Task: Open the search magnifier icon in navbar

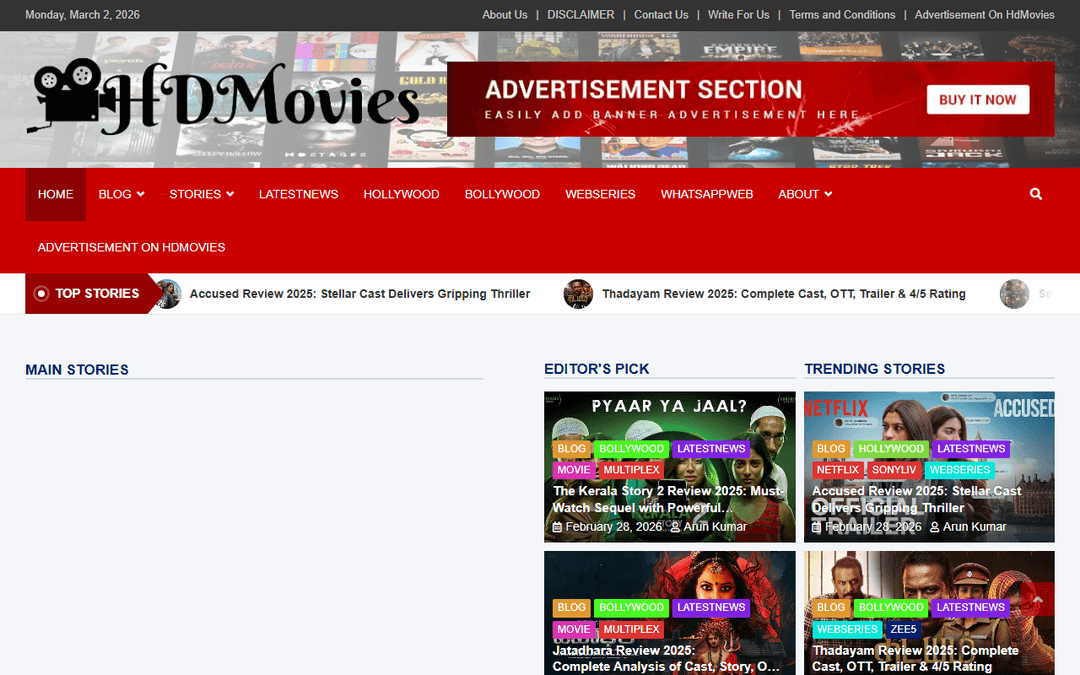Action: [x=1035, y=194]
